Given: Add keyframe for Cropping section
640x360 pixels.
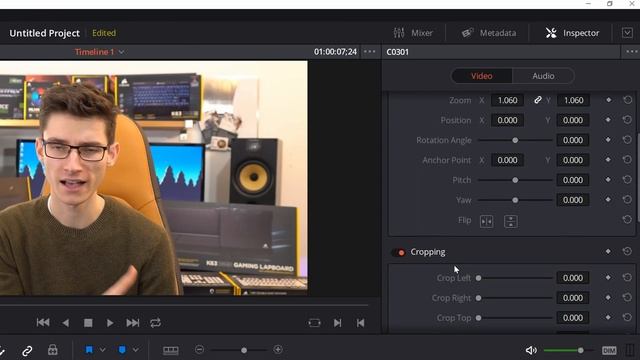Looking at the screenshot, I should [x=608, y=252].
